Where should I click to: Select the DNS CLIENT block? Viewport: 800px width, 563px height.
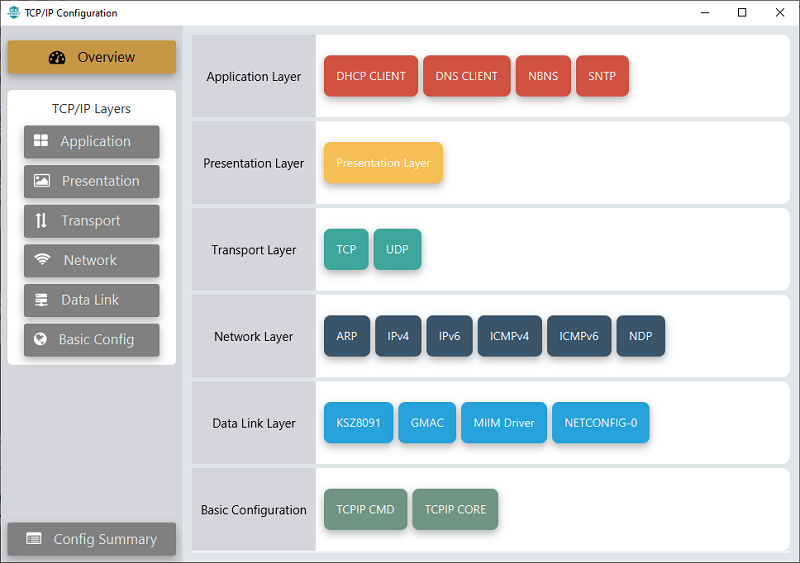[467, 76]
